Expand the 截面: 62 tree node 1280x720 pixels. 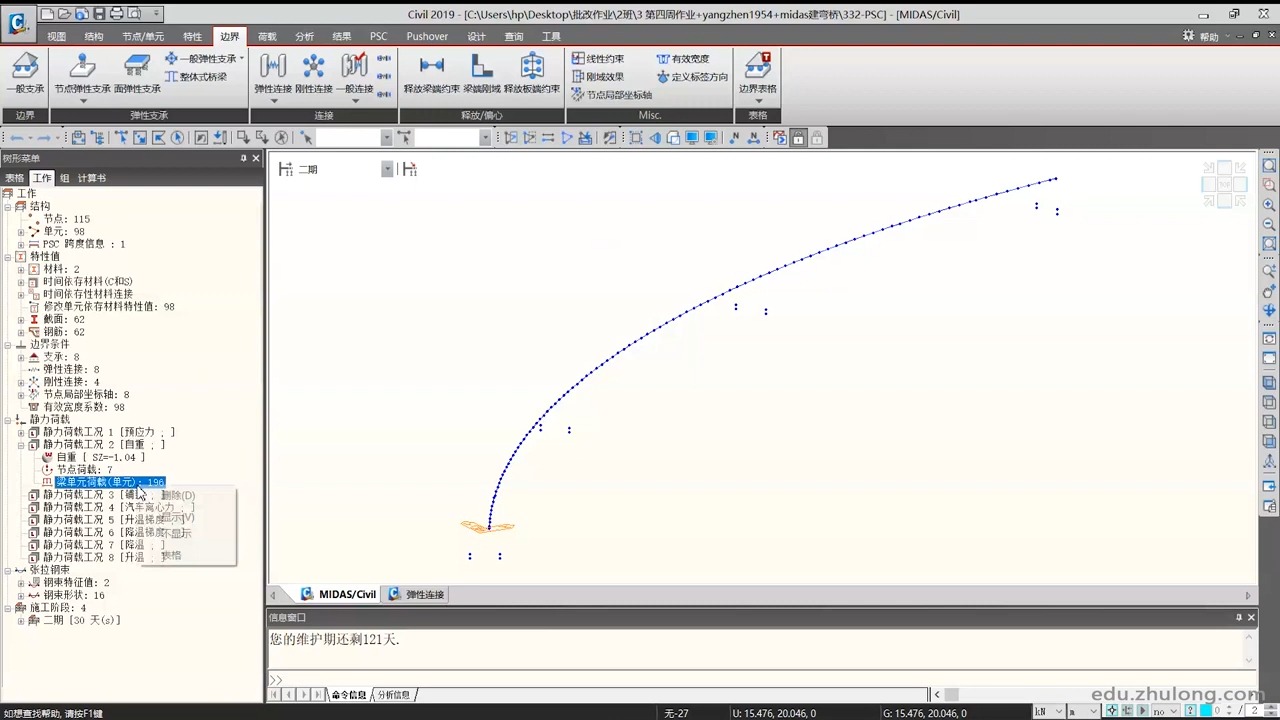click(x=21, y=319)
